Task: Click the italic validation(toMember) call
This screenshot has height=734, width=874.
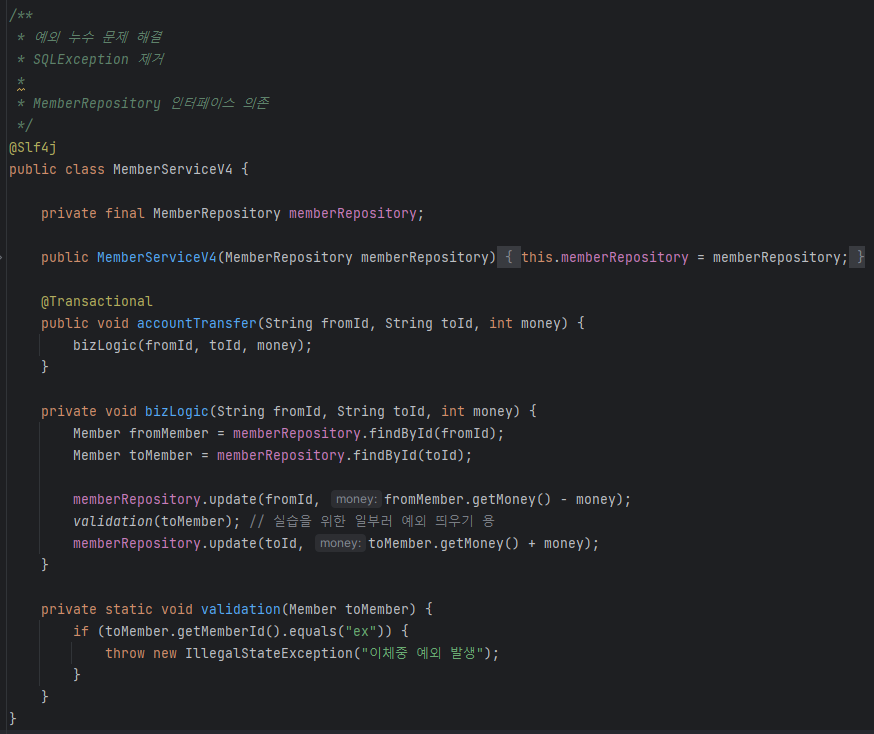Action: coord(152,521)
